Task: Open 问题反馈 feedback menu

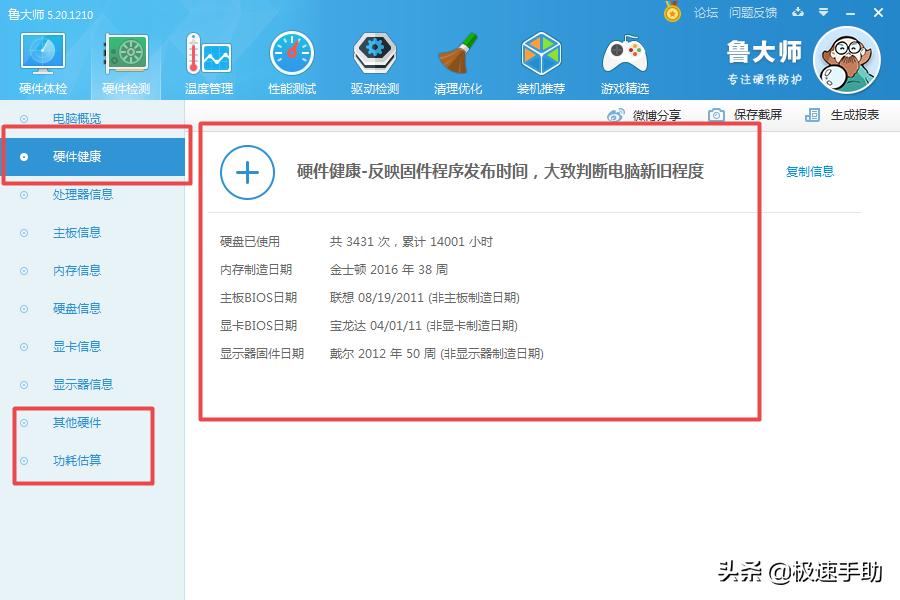Action: [x=751, y=13]
